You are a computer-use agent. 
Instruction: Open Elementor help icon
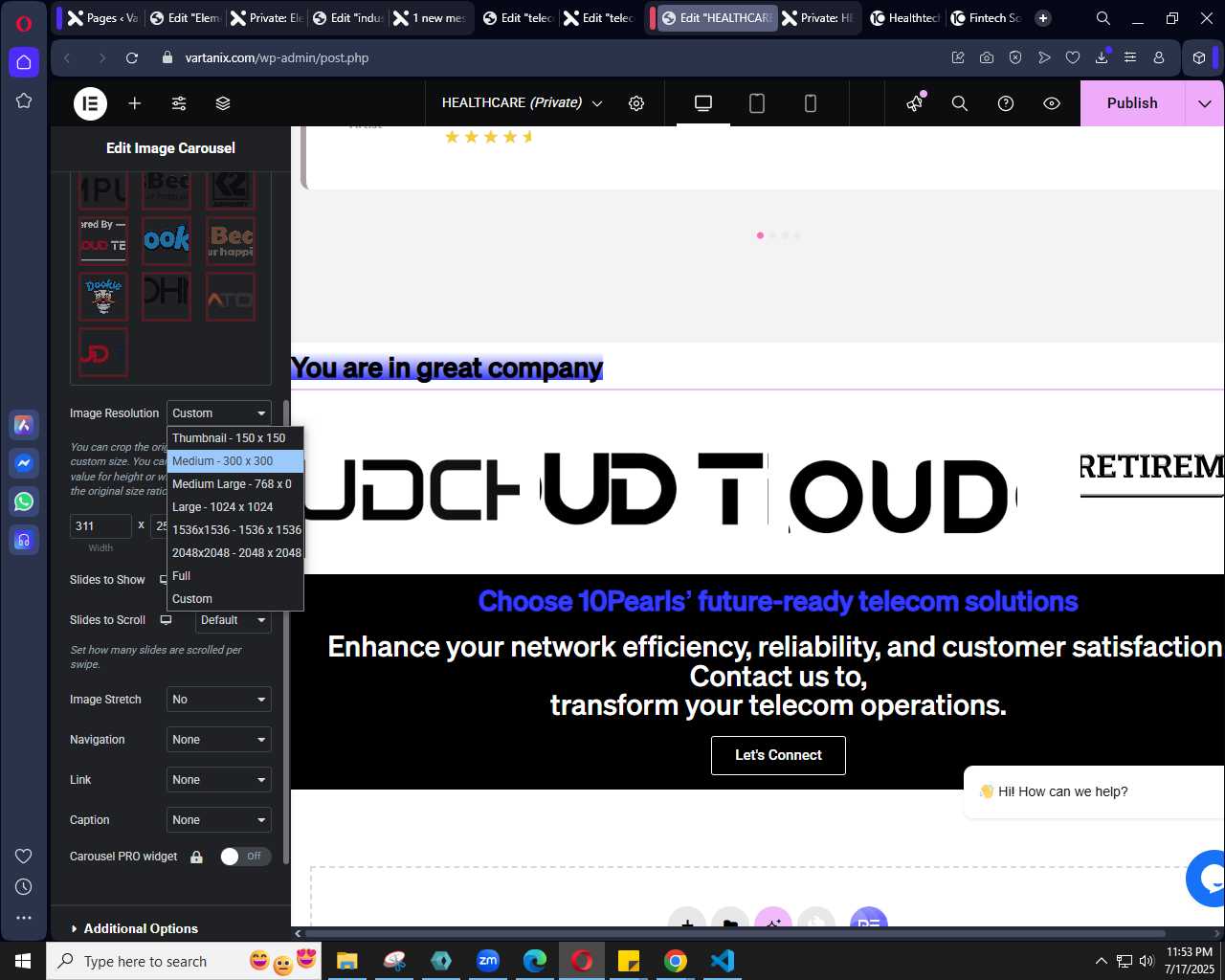point(1006,103)
